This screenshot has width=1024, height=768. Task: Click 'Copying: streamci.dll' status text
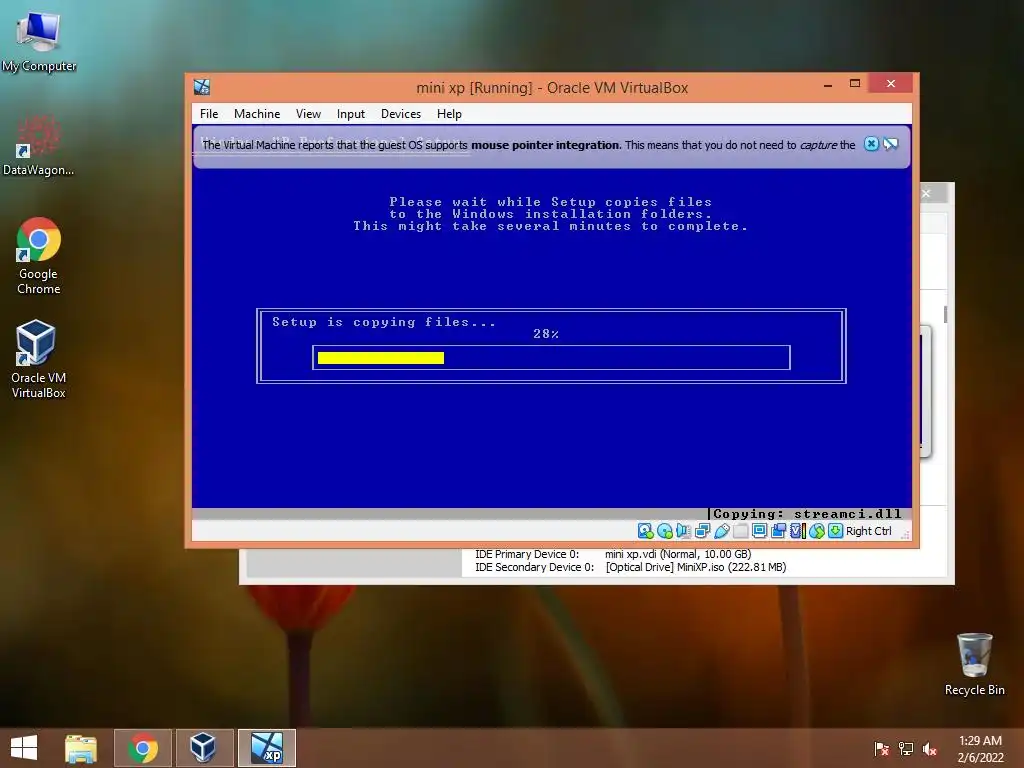click(807, 514)
